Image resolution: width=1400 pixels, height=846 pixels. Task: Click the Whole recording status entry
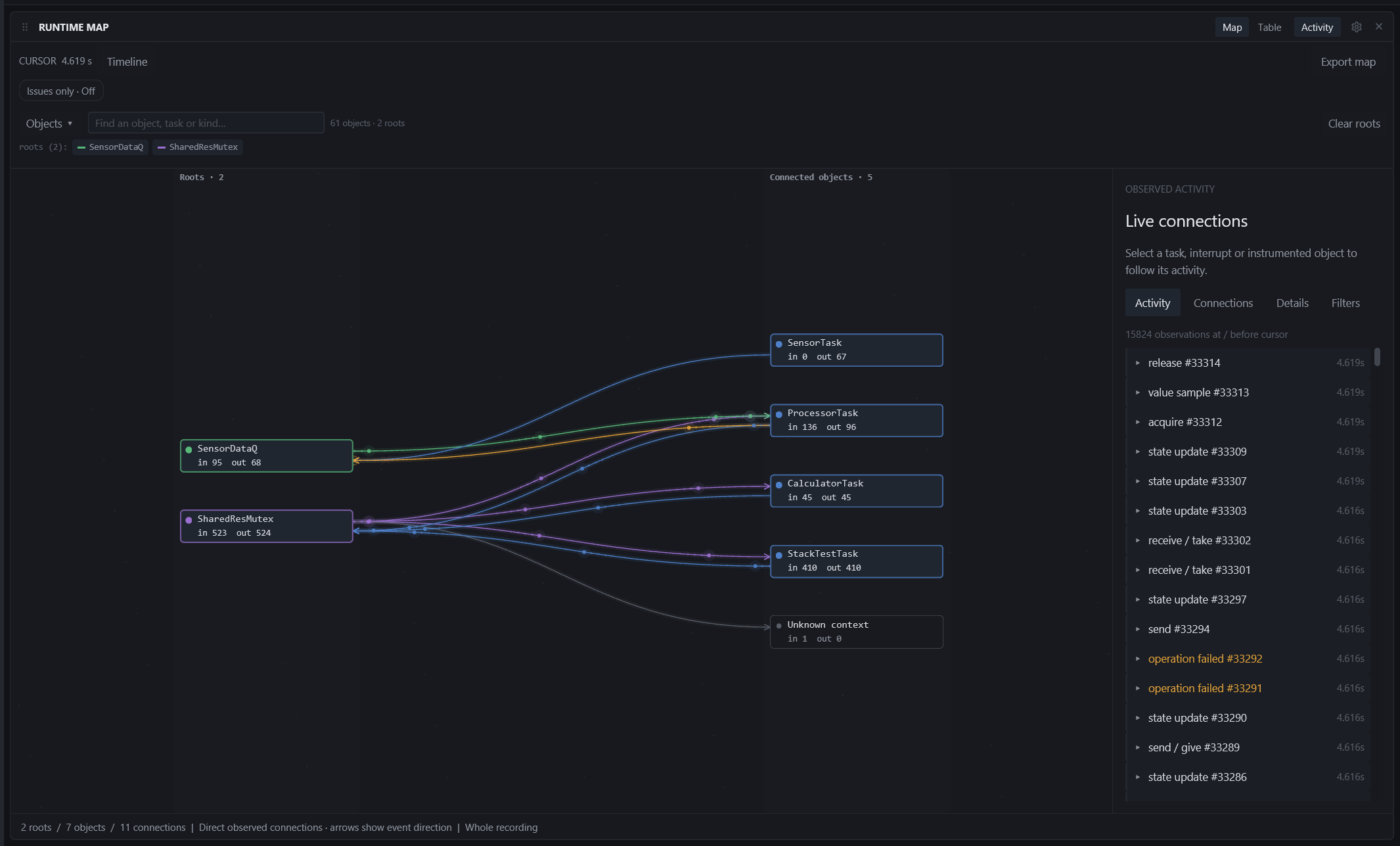click(x=501, y=828)
